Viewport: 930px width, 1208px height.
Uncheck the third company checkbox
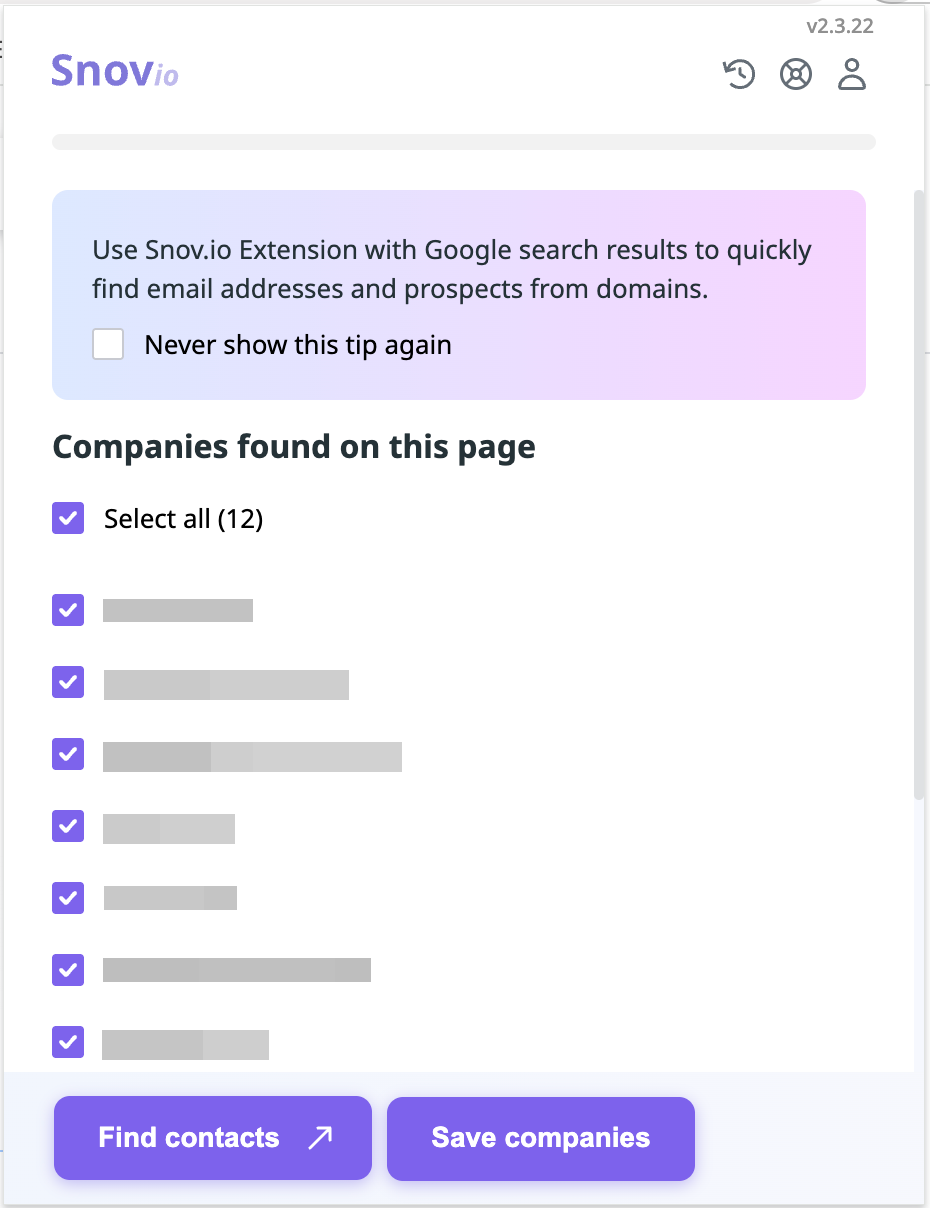68,754
